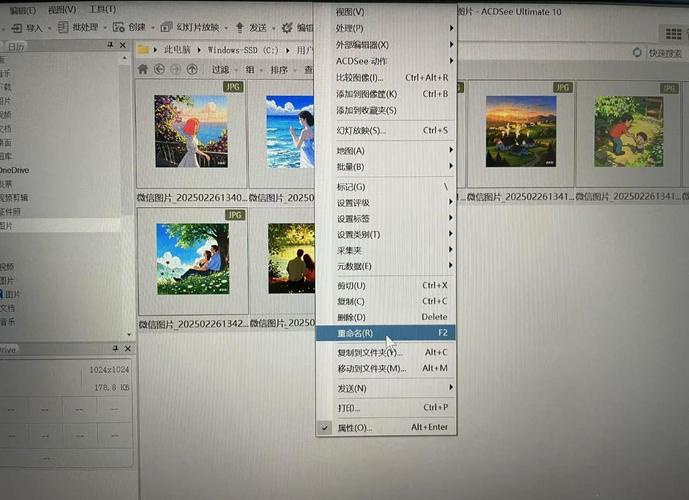Select the couple under tree on meadow thumbnail
Image resolution: width=689 pixels, height=500 pixels.
coord(193,259)
